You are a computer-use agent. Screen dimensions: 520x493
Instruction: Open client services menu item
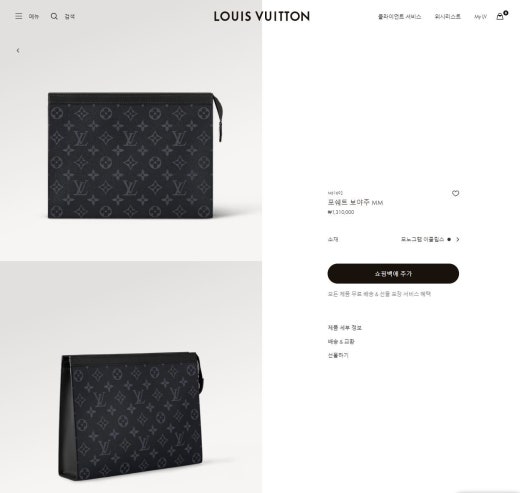pyautogui.click(x=399, y=16)
